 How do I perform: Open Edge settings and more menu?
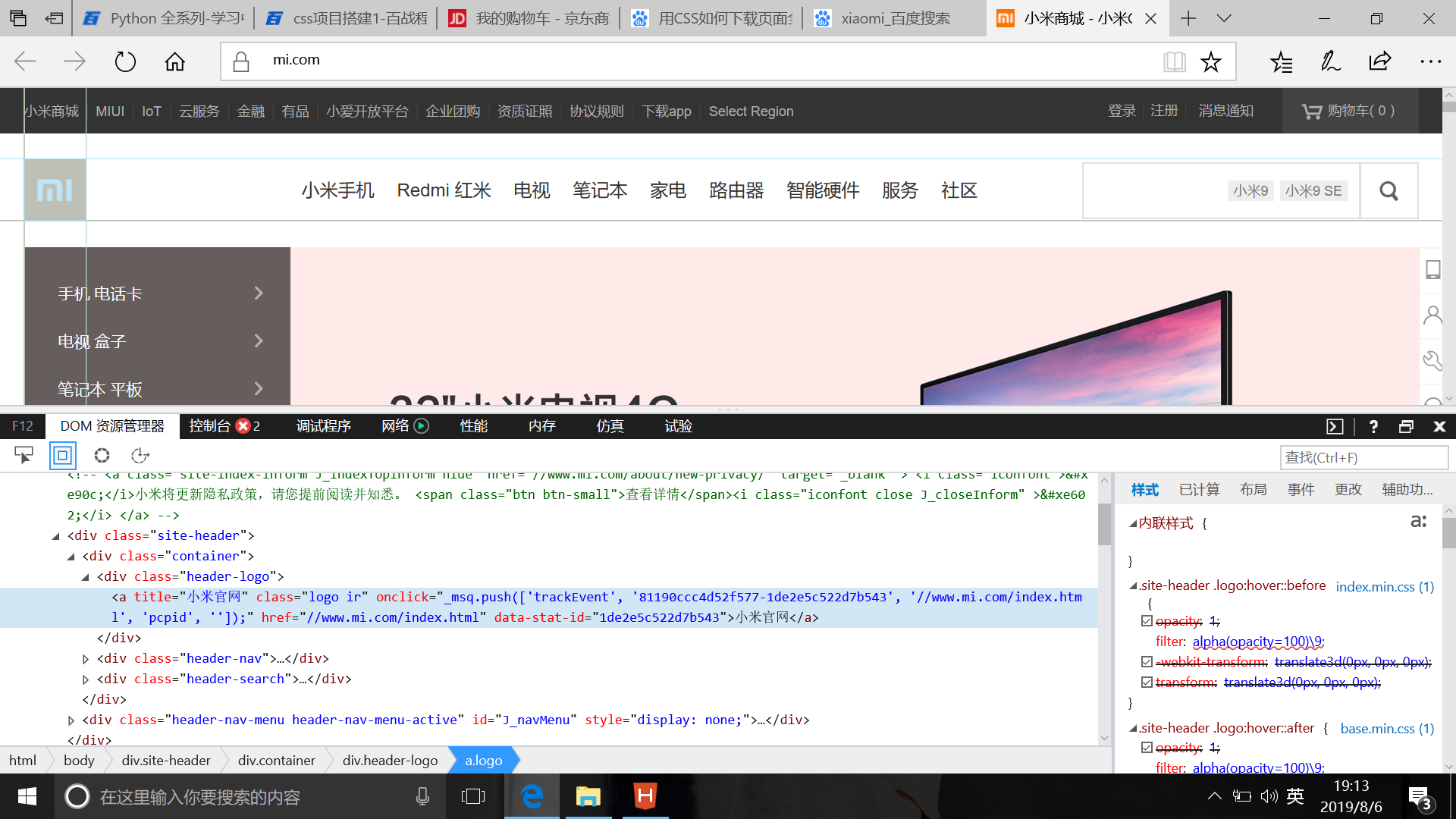[1430, 61]
